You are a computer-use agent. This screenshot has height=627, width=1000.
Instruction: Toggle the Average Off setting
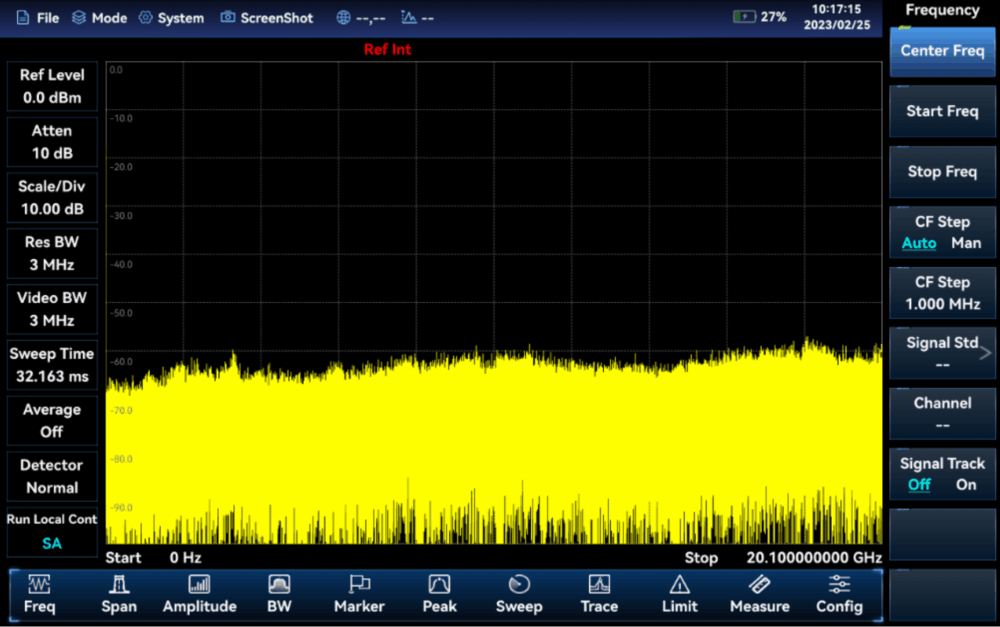coord(52,421)
